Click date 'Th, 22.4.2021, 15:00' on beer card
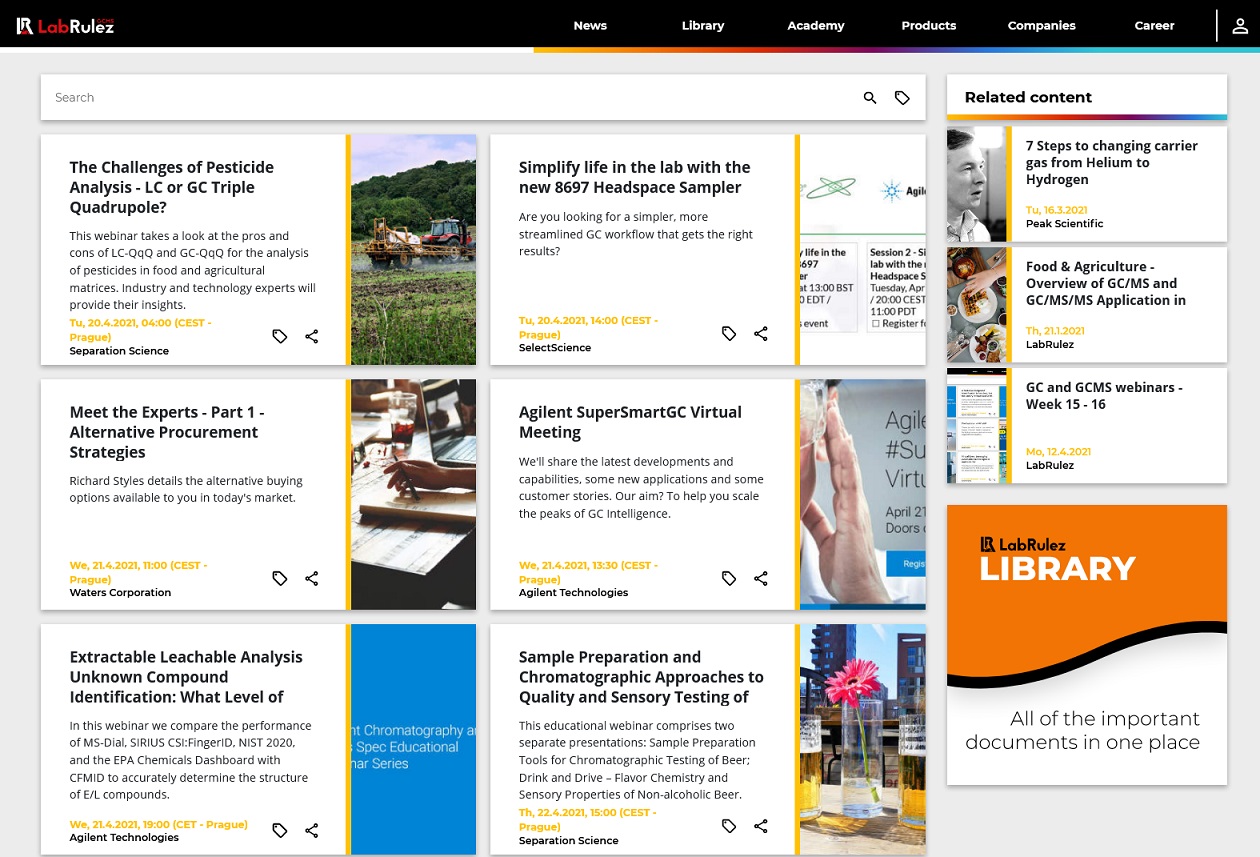This screenshot has height=857, width=1260. [x=587, y=820]
